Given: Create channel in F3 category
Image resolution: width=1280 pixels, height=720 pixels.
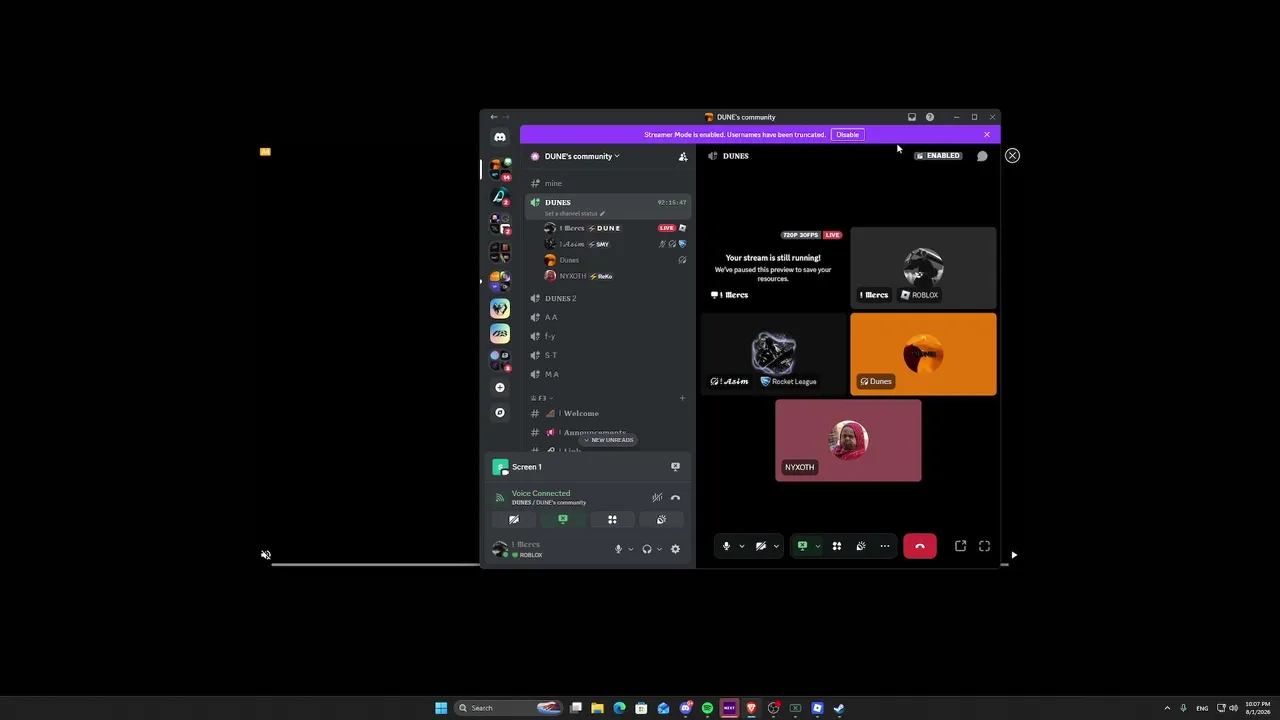Looking at the screenshot, I should click(x=683, y=398).
